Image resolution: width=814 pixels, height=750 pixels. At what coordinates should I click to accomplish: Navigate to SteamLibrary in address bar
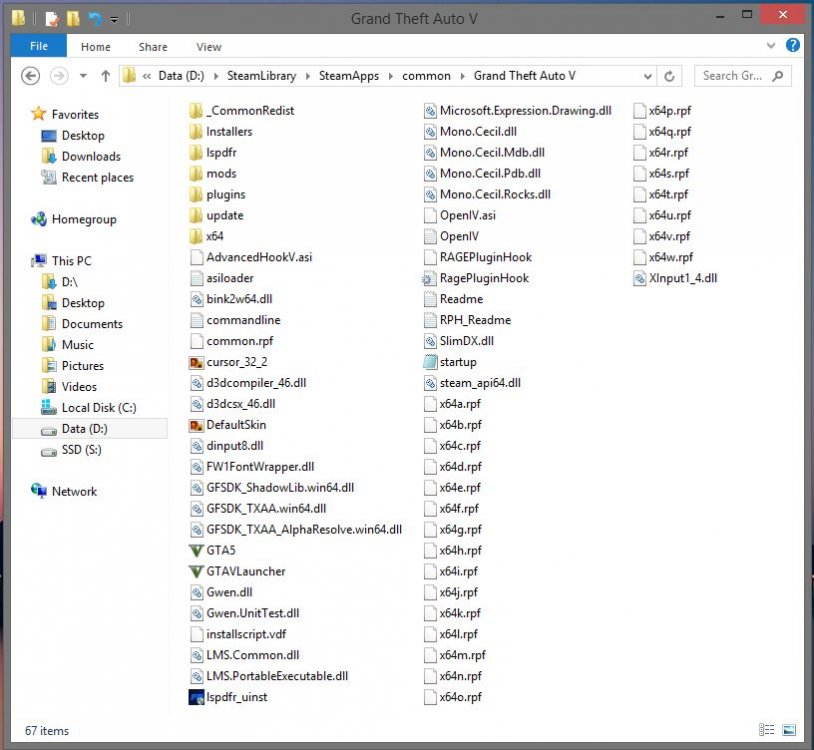point(261,76)
